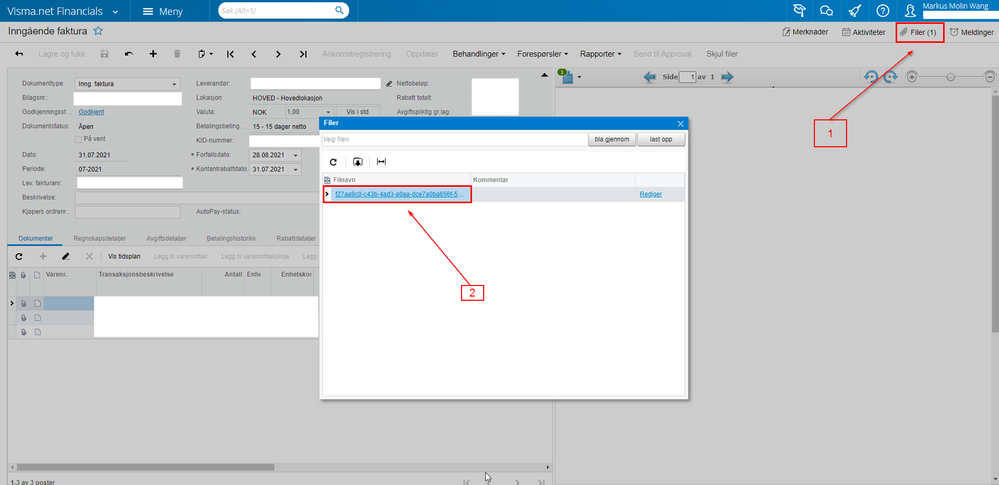Screen dimensions: 999x485
Task: Open the Dokumenttype dropdown
Action: (174, 83)
